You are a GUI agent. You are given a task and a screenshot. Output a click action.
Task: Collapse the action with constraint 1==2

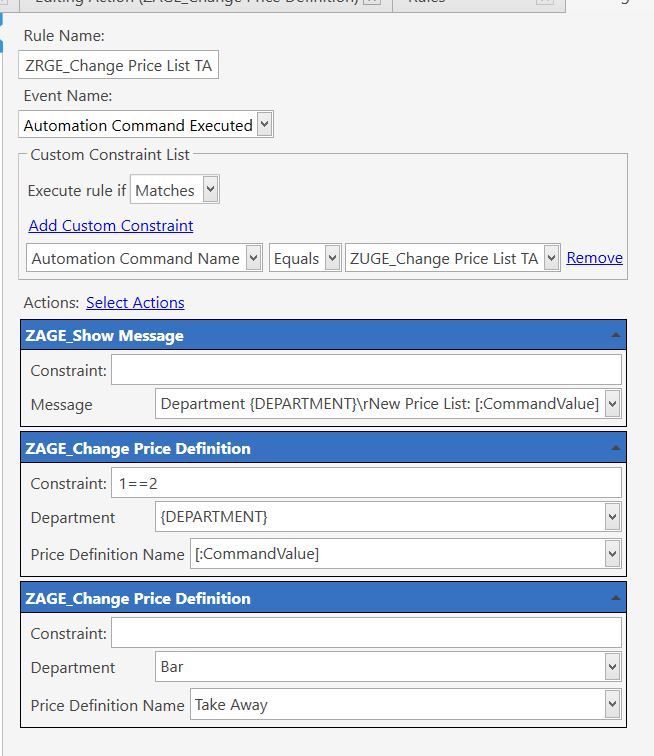615,448
